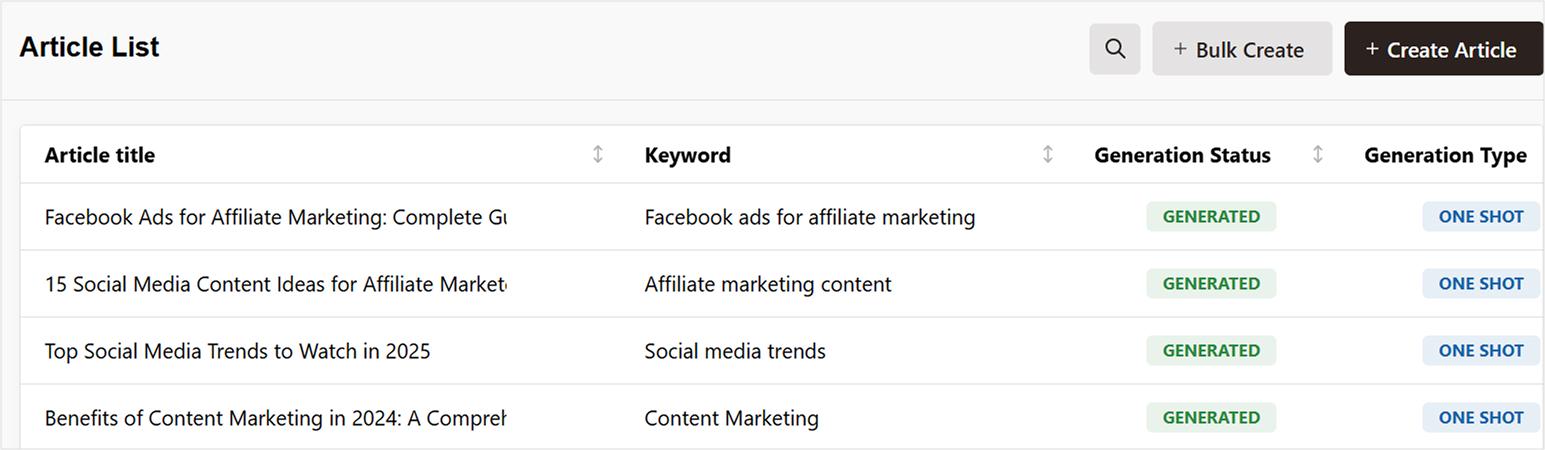Image resolution: width=1545 pixels, height=450 pixels.
Task: Click the Generation Status column header
Action: click(1182, 155)
